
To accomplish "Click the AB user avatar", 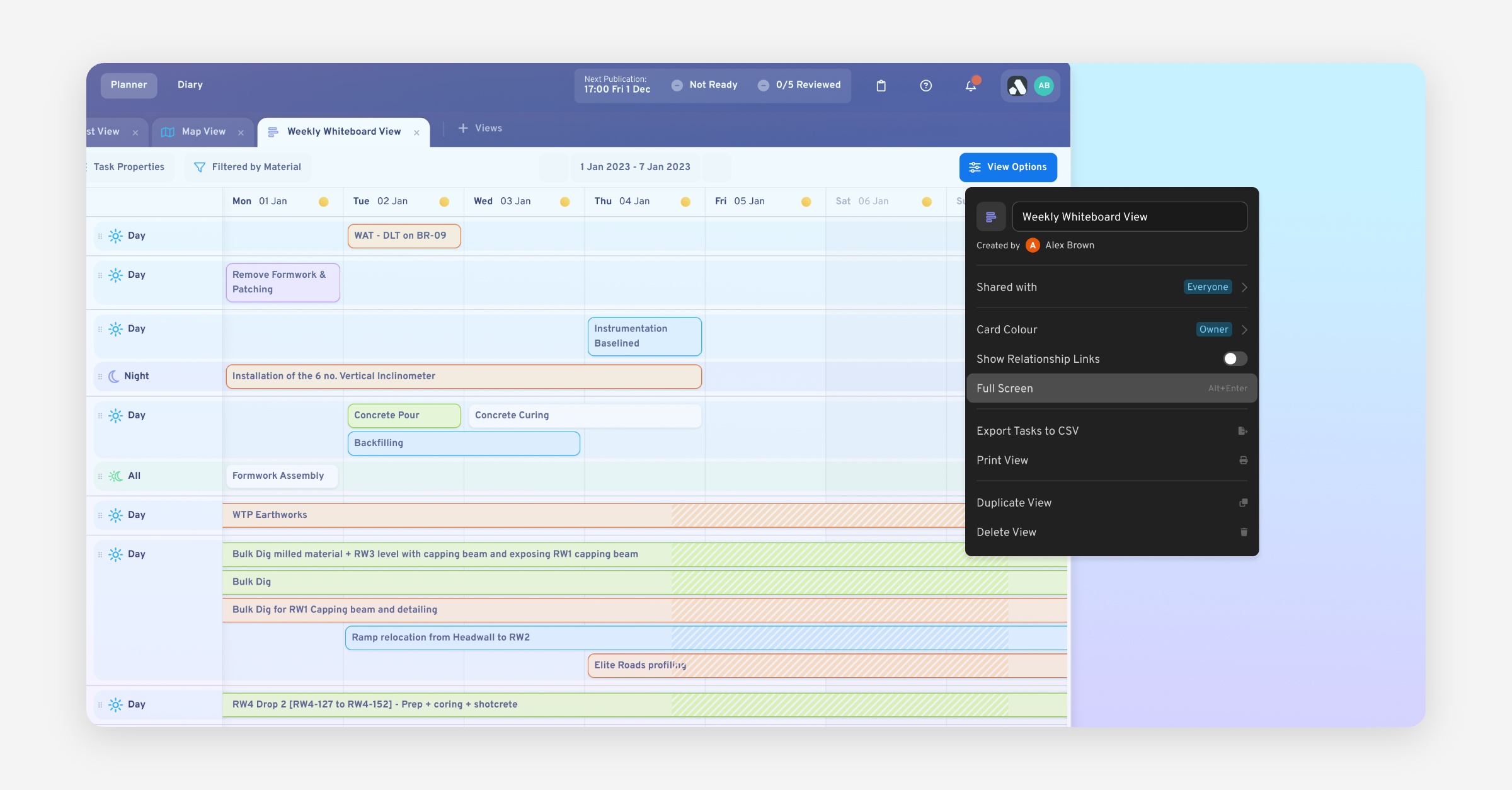I will coord(1044,86).
